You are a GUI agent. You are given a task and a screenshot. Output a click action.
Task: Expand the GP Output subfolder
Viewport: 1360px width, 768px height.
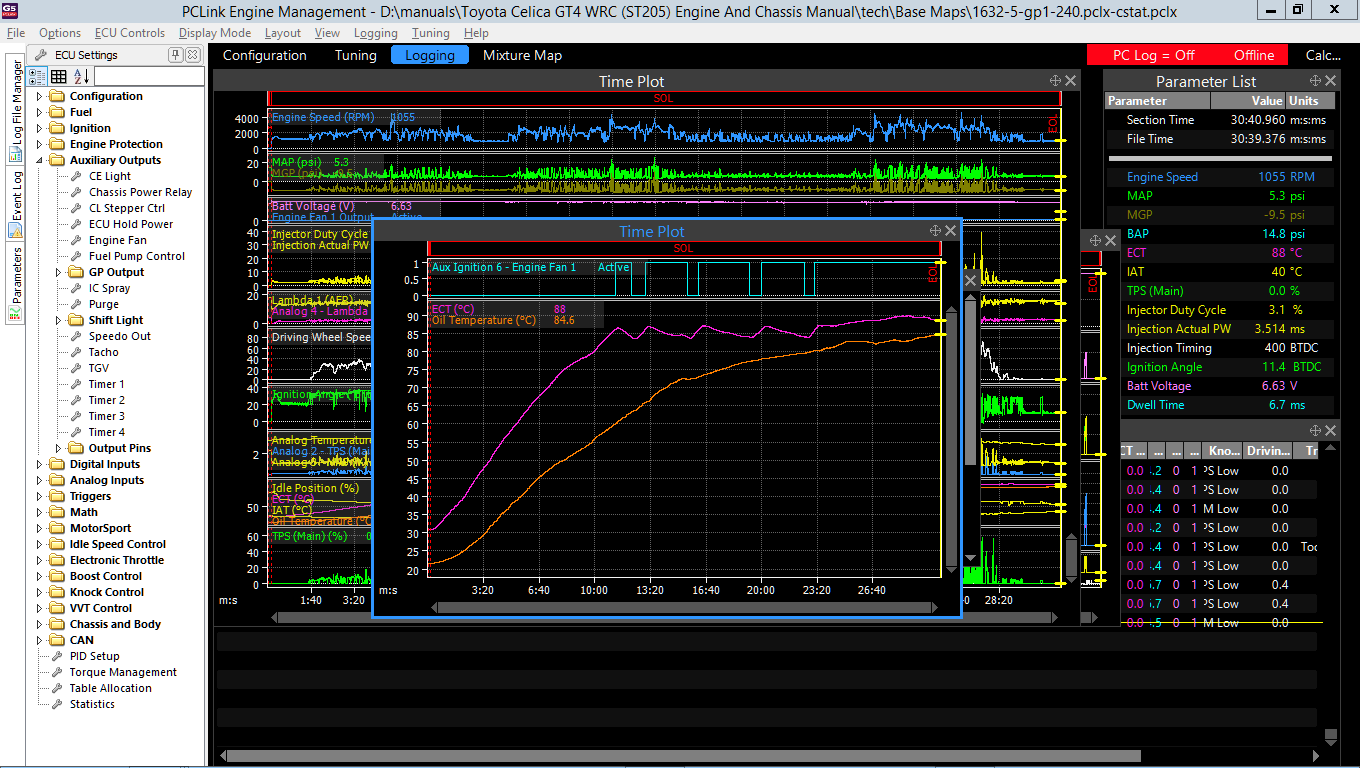click(59, 272)
